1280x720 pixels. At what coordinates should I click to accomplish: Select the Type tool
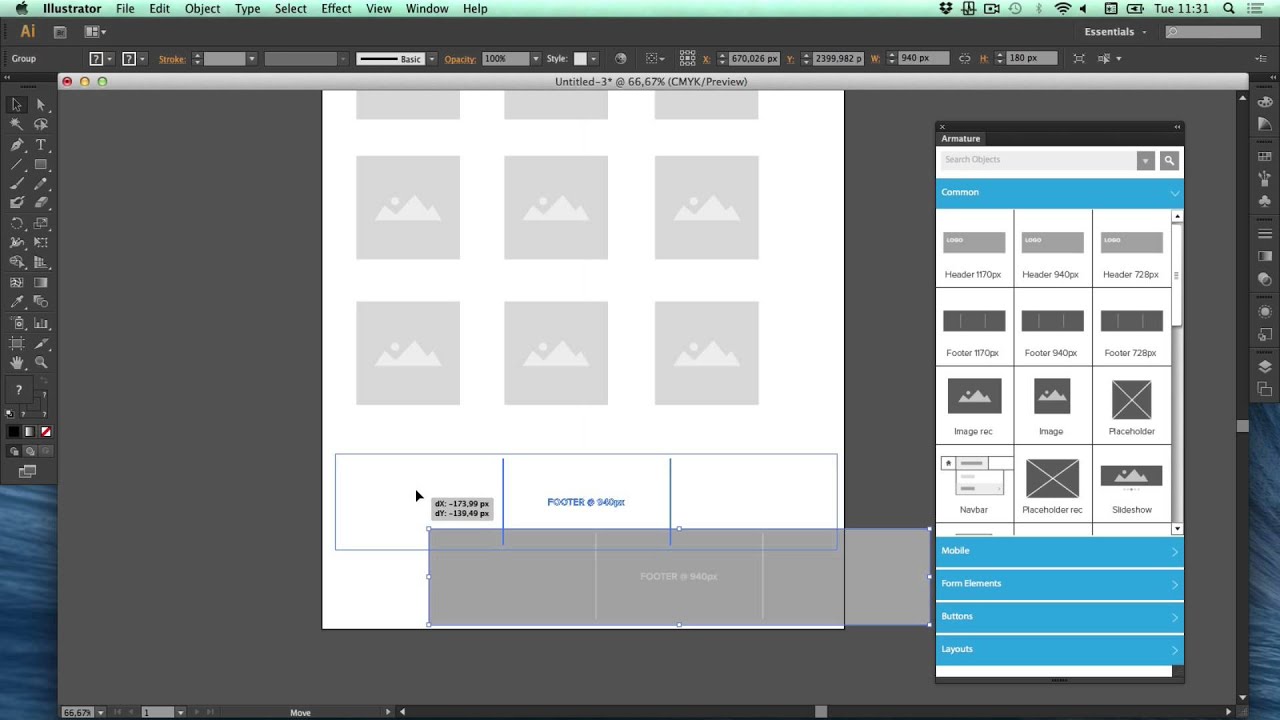[41, 144]
